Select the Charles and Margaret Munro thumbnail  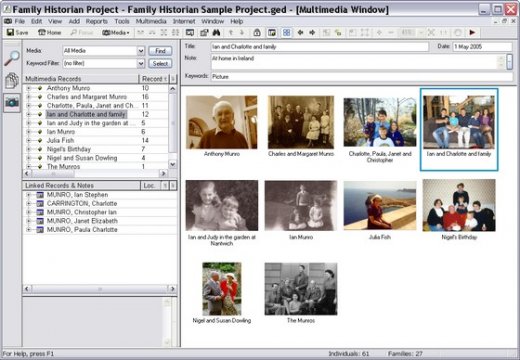coord(301,122)
